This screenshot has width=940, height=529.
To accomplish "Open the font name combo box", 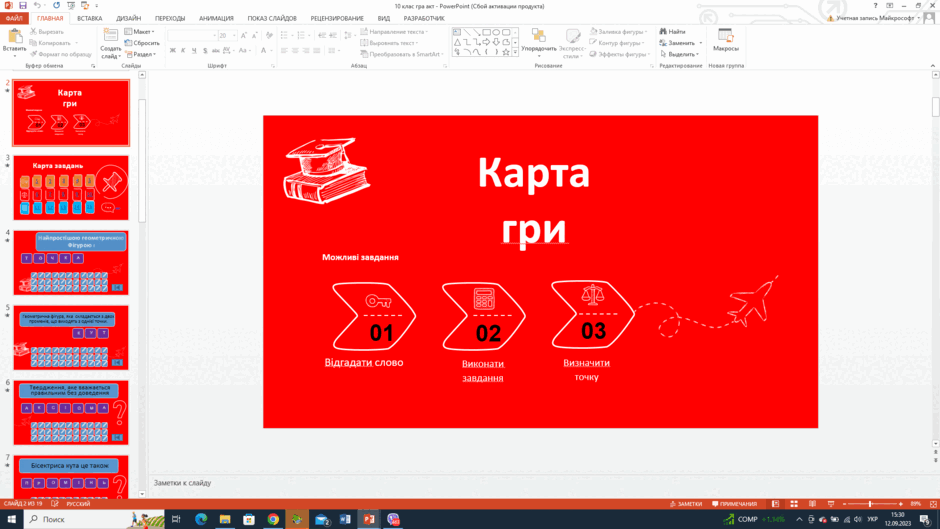I will (192, 35).
